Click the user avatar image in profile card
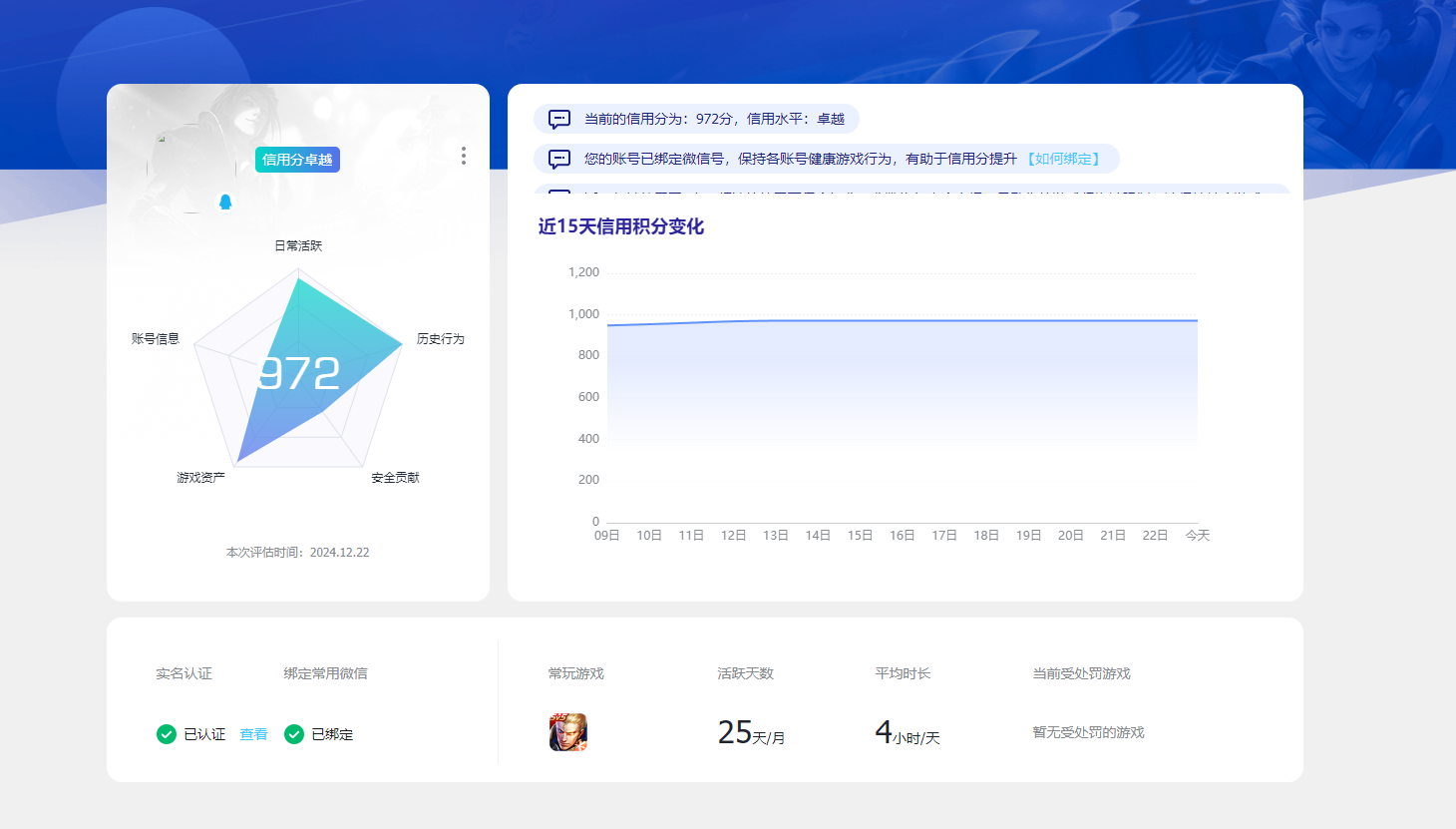 point(191,168)
